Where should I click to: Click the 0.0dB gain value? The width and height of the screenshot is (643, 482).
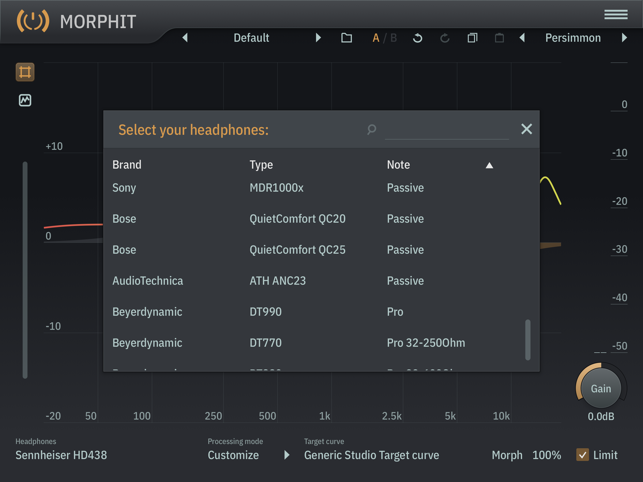[601, 417]
